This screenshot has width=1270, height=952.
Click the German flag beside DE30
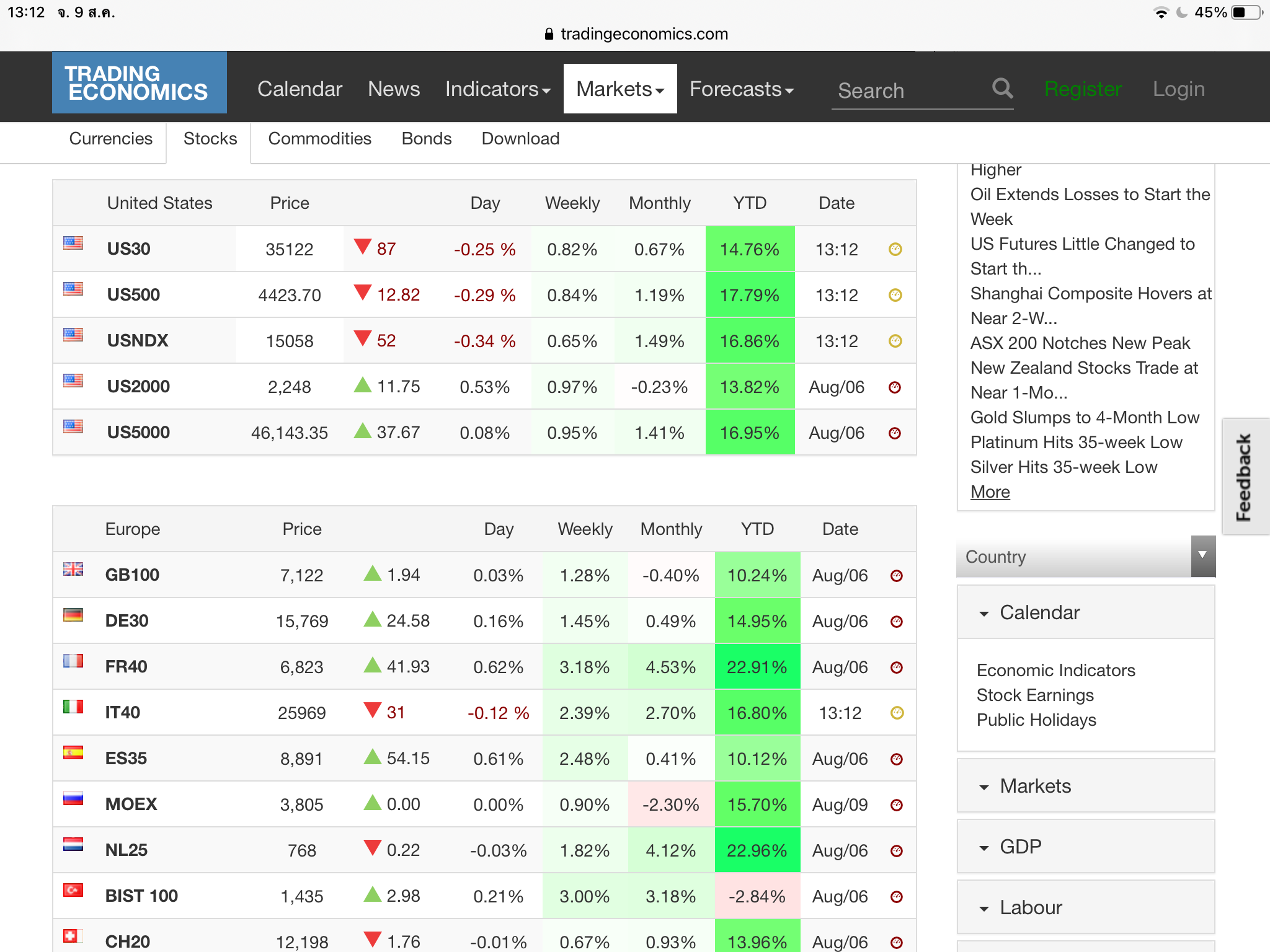click(x=73, y=615)
